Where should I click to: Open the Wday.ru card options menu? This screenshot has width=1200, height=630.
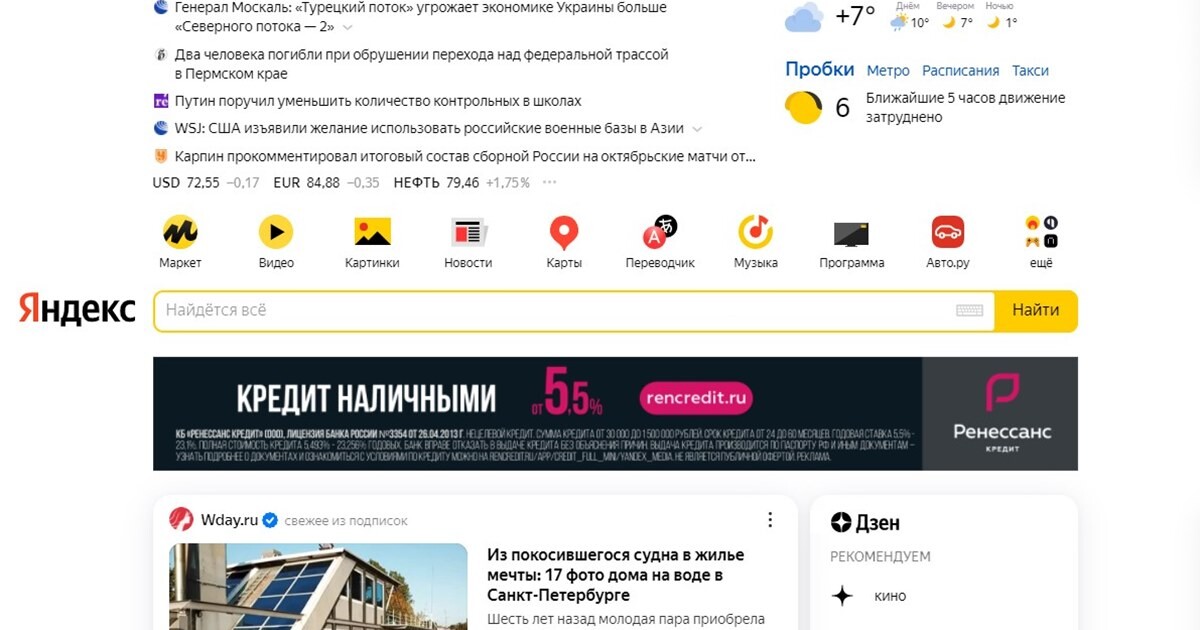click(x=770, y=520)
